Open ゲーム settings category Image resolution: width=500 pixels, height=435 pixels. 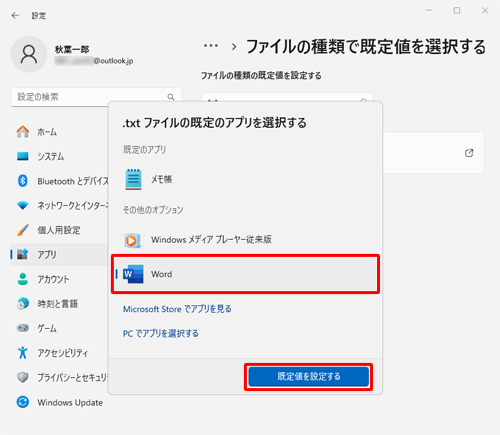(x=59, y=328)
